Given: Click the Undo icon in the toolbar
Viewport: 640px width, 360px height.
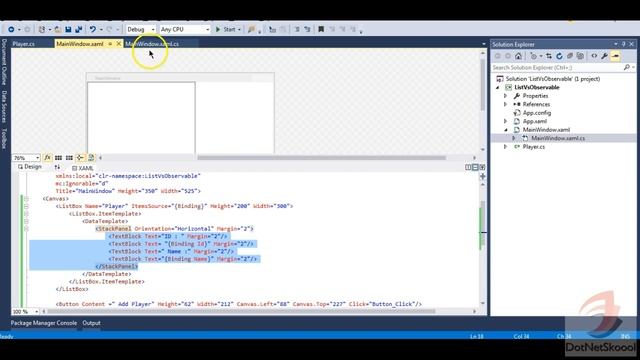Looking at the screenshot, I should click(93, 29).
